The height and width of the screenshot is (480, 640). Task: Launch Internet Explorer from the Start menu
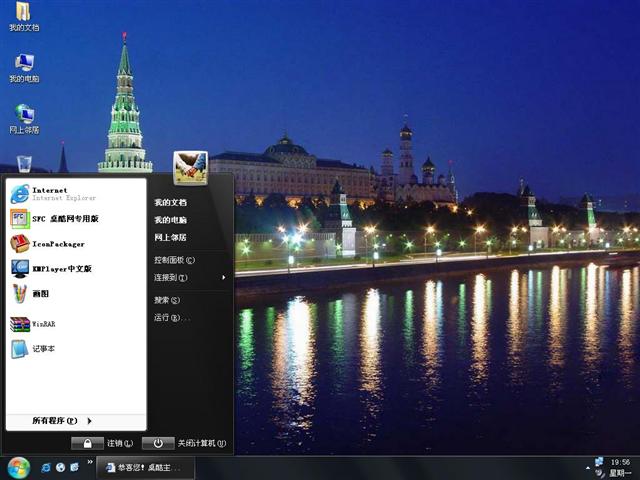(76, 194)
